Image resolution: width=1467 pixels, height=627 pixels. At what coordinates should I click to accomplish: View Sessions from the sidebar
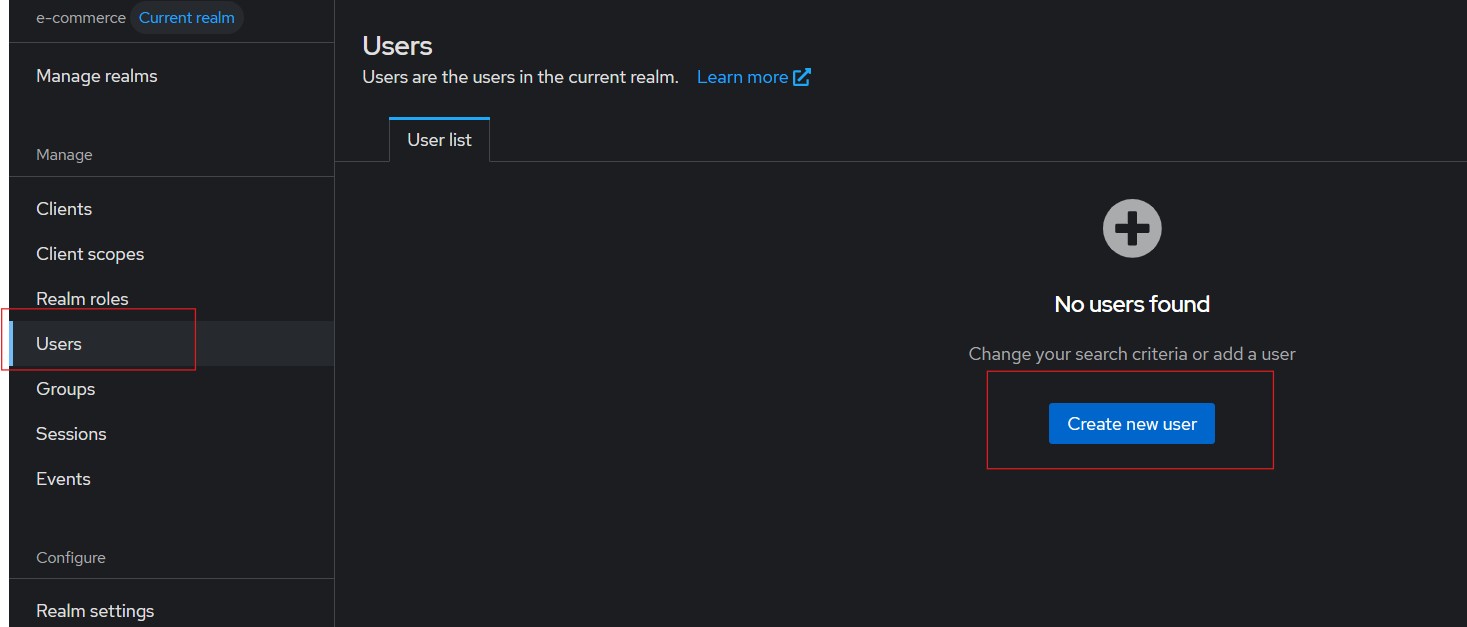click(71, 434)
